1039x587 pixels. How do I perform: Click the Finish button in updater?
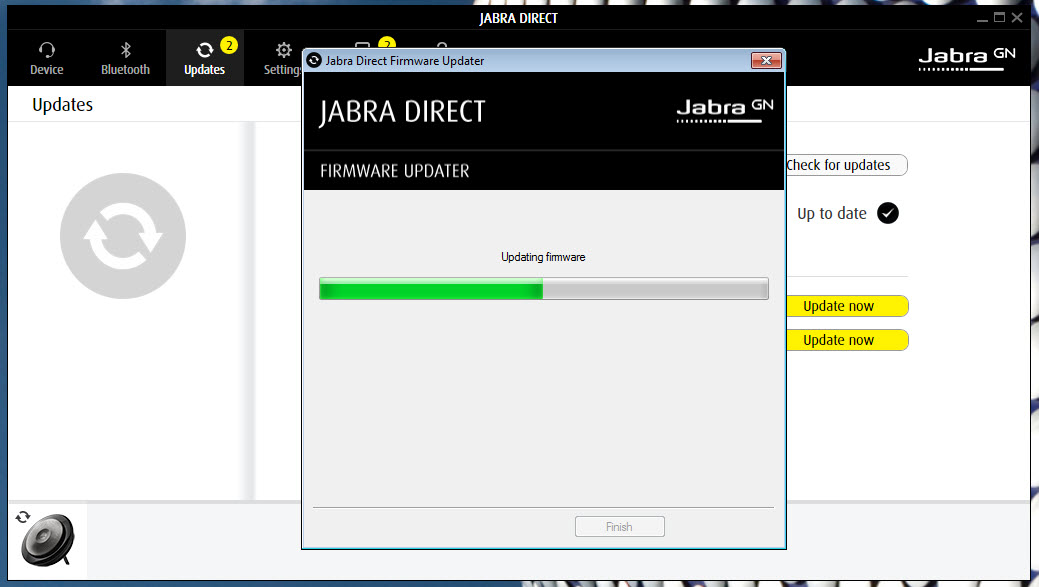coord(620,527)
